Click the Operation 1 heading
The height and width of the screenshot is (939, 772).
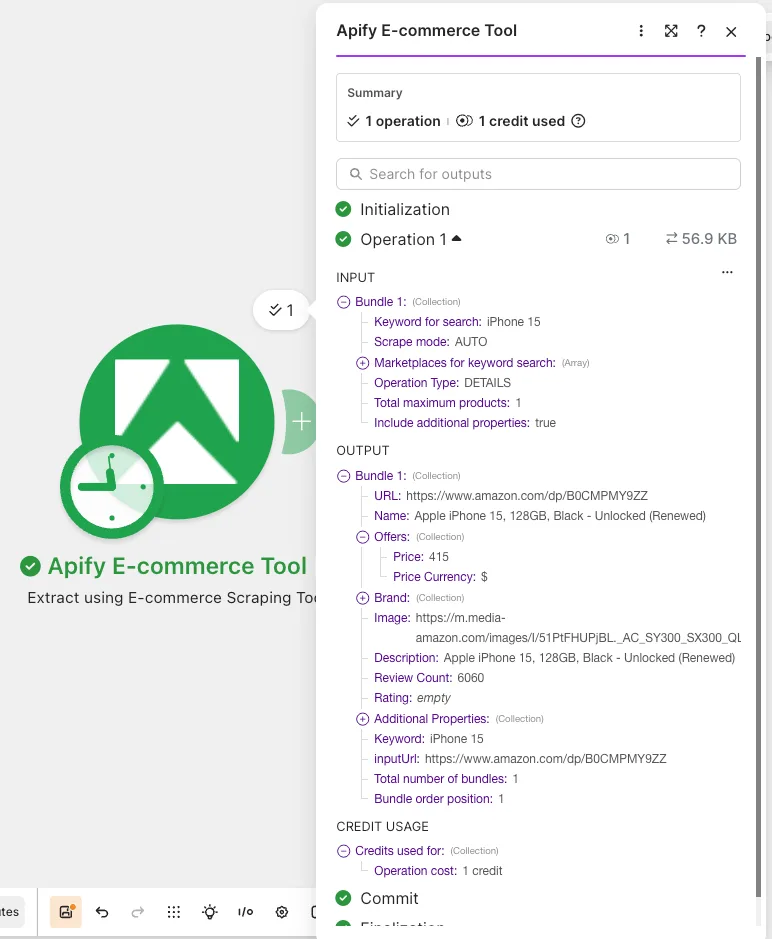[x=404, y=239]
